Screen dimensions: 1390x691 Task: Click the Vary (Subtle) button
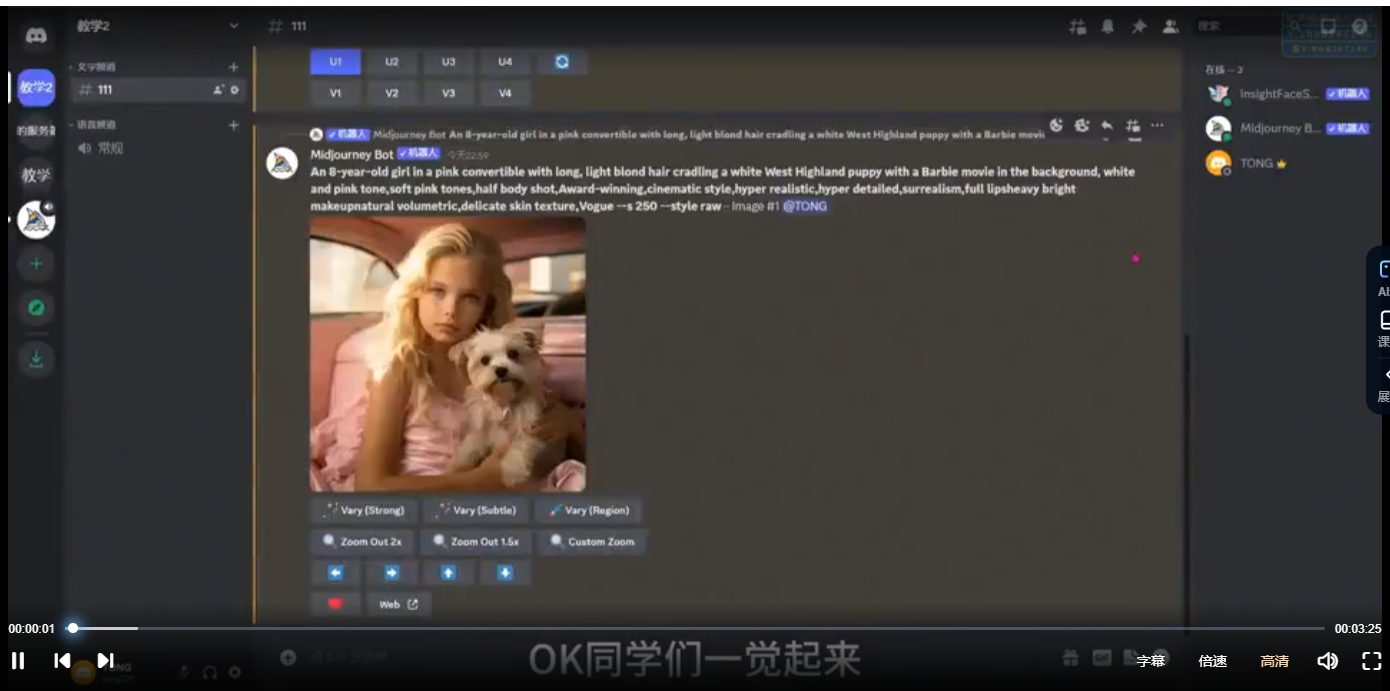[475, 510]
